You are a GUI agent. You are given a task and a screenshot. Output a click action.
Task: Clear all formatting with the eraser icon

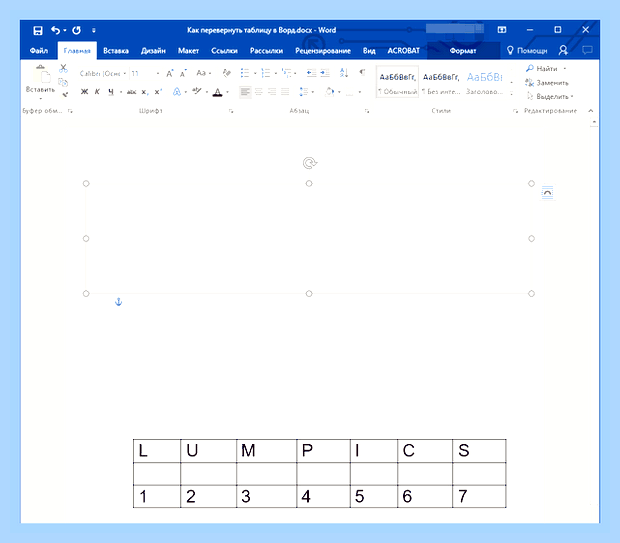pos(227,73)
